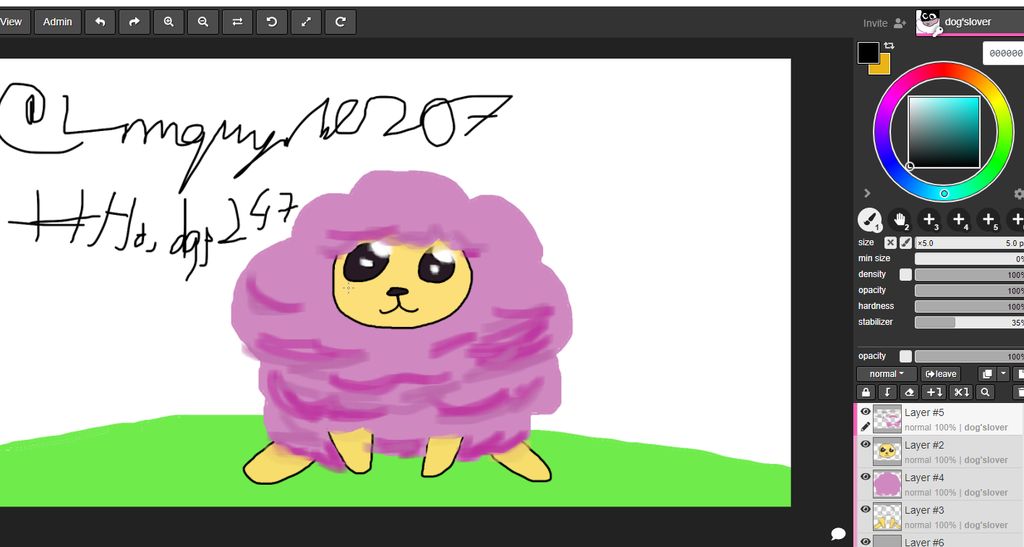Hide Layer #6 with its eye icon

point(865,541)
